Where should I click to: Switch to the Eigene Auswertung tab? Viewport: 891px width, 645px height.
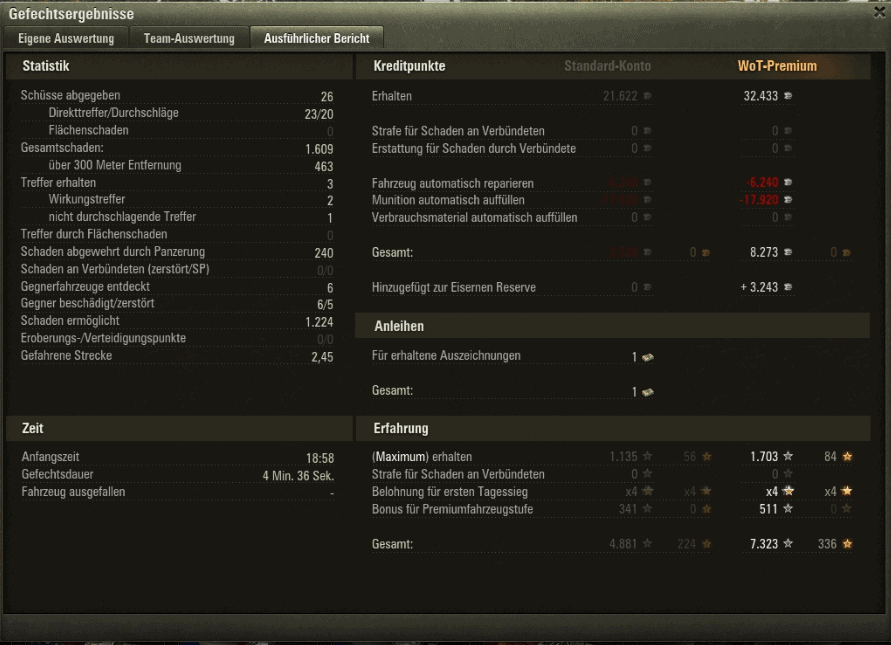[66, 39]
